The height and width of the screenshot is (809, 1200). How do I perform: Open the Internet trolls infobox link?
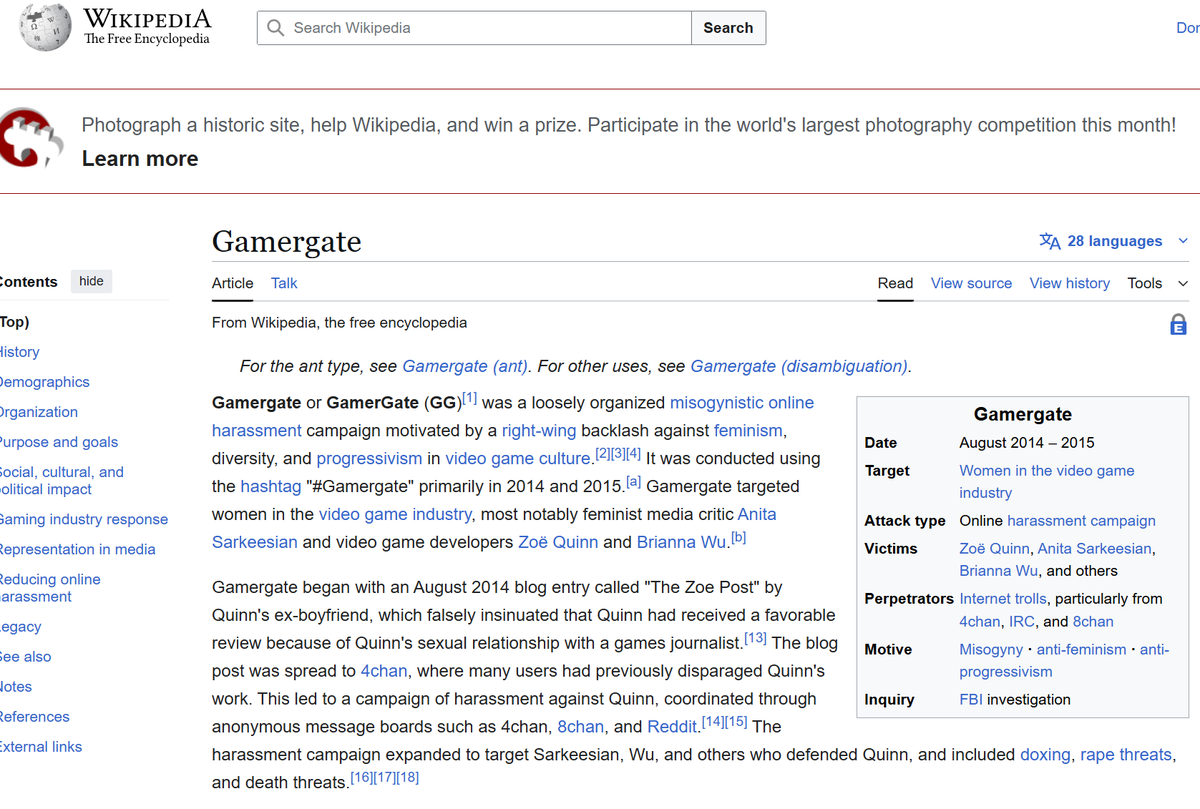click(1003, 598)
